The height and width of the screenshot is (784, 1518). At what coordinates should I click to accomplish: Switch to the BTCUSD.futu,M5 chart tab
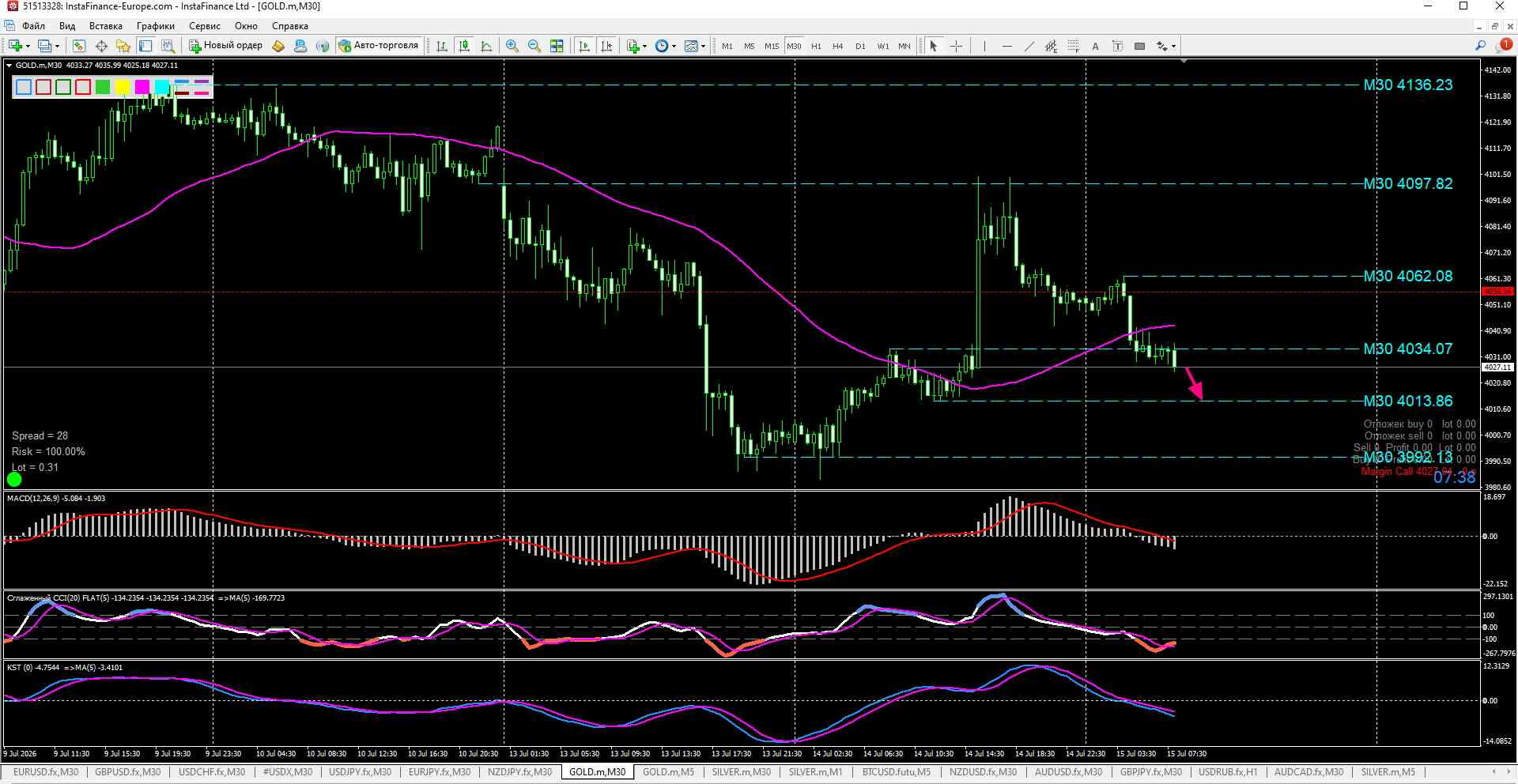(896, 772)
